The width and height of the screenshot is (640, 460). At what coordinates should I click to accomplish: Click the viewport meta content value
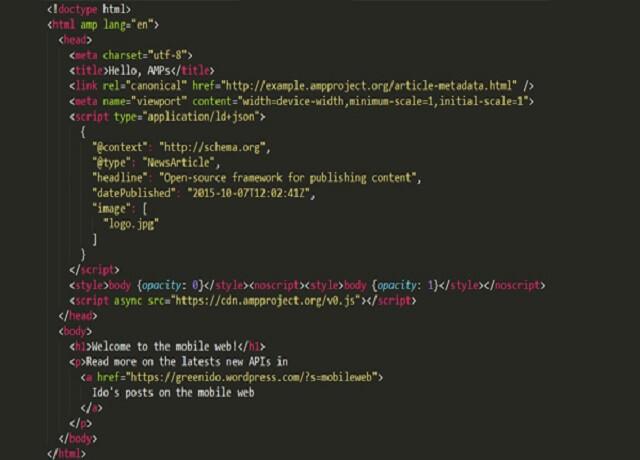[x=383, y=101]
